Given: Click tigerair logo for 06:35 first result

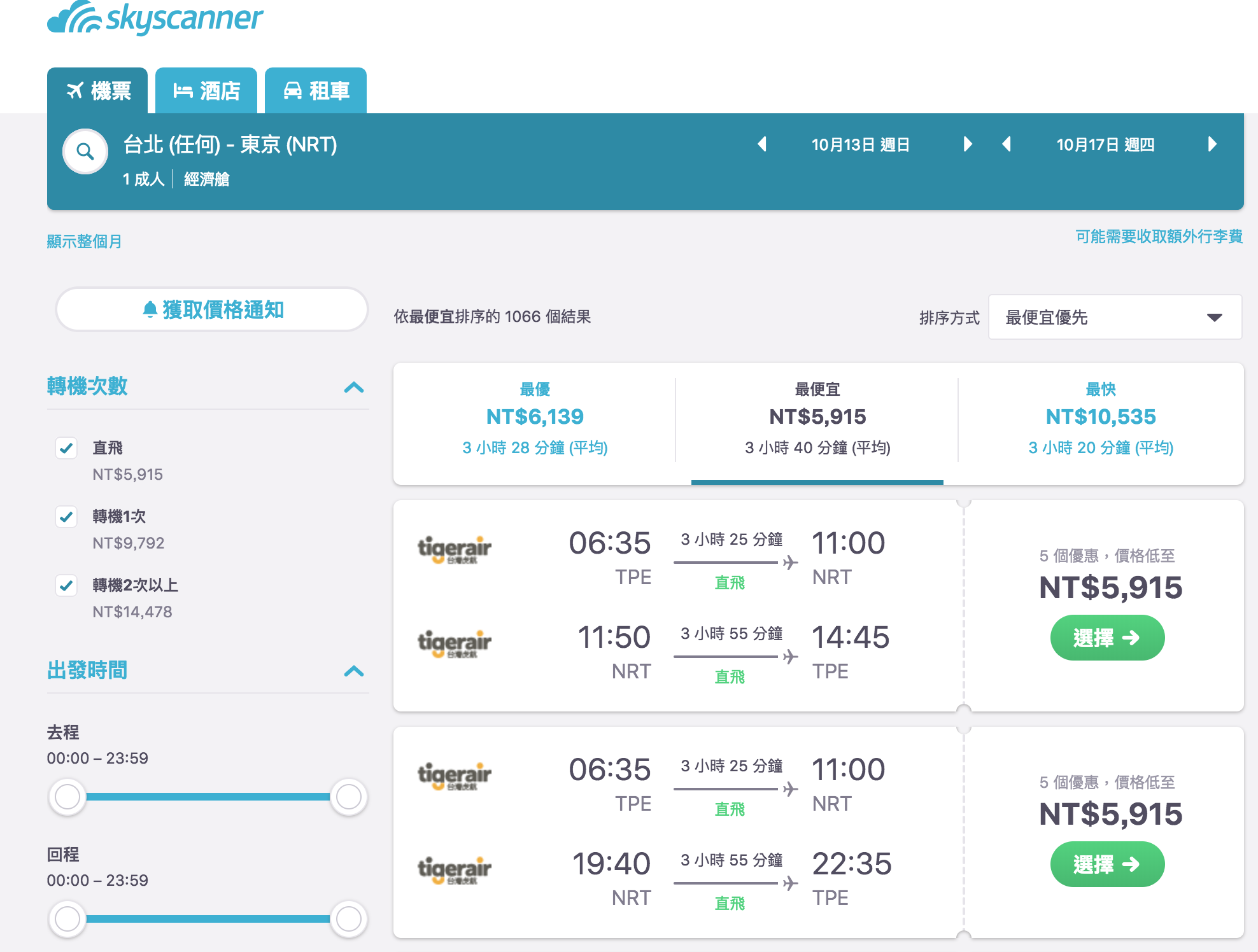Looking at the screenshot, I should click(x=455, y=550).
